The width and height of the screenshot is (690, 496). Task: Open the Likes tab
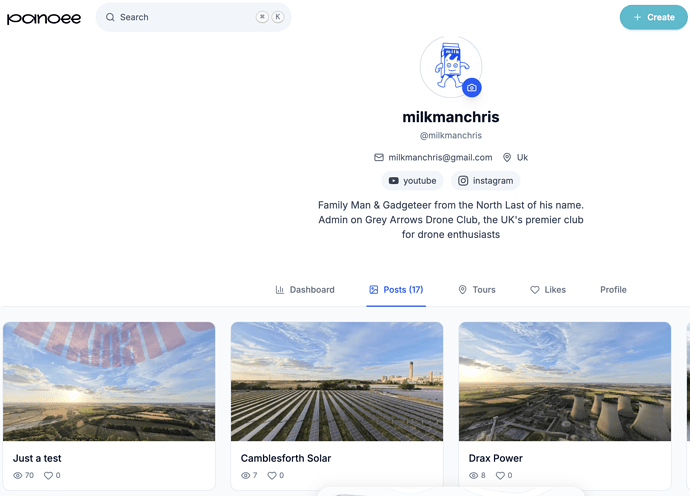tap(548, 290)
